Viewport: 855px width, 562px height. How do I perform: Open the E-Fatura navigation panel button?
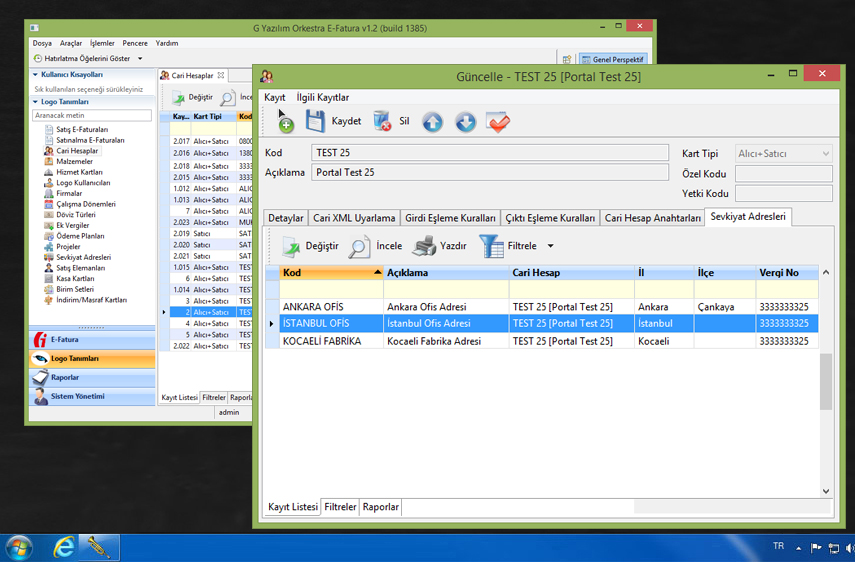point(92,340)
